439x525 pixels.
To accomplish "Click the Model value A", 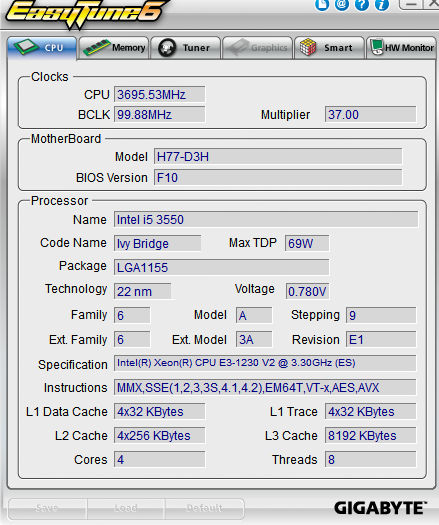I will [254, 315].
